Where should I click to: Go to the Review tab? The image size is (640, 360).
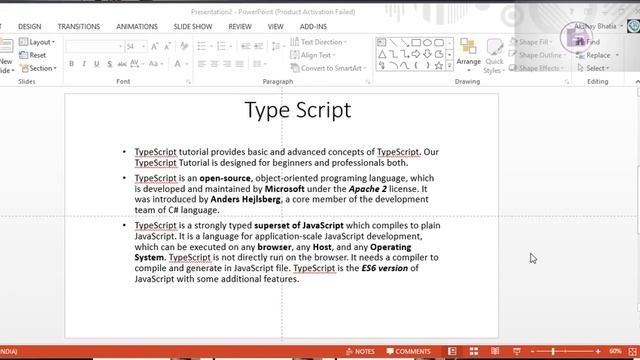[240, 27]
